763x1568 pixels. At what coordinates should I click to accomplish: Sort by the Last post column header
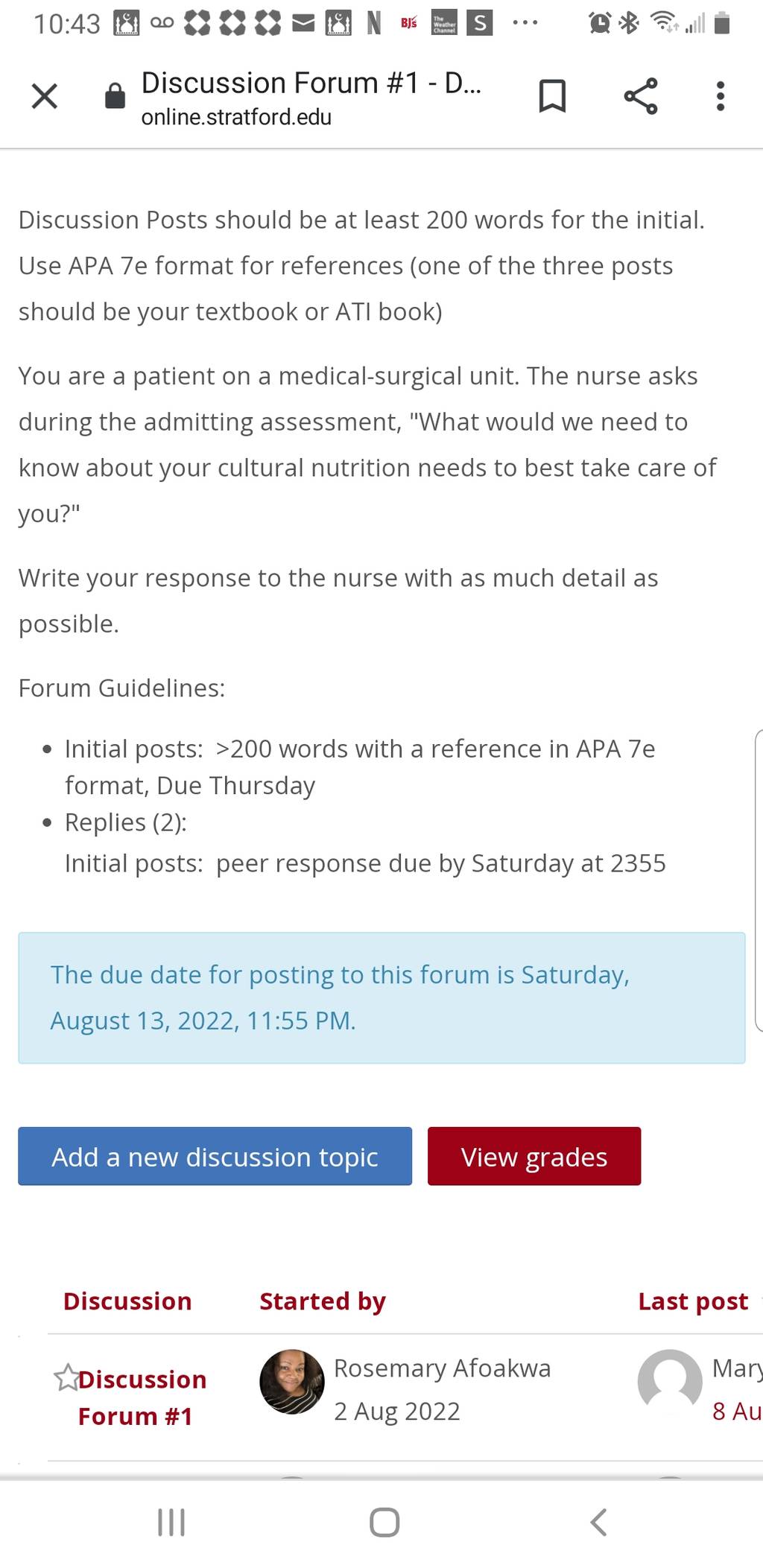[x=693, y=1301]
